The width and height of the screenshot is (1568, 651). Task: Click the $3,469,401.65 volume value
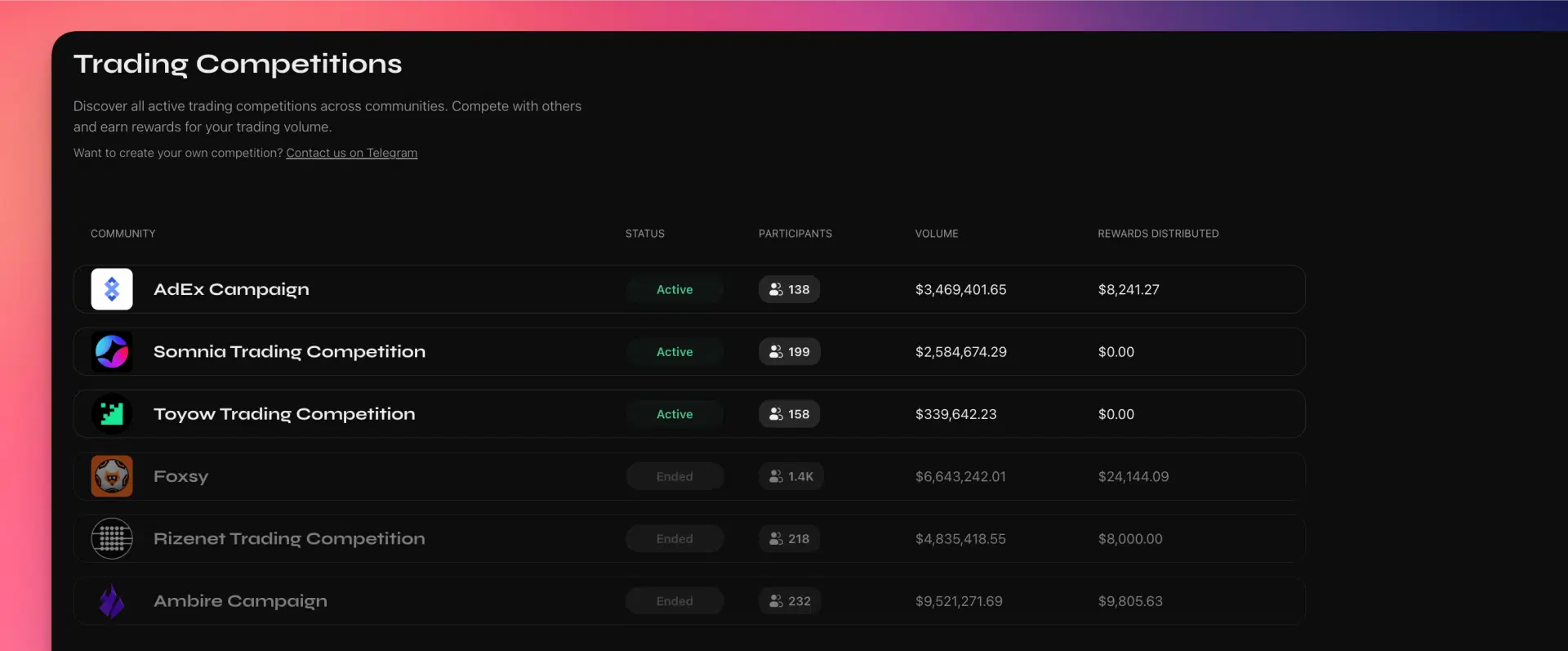click(960, 289)
